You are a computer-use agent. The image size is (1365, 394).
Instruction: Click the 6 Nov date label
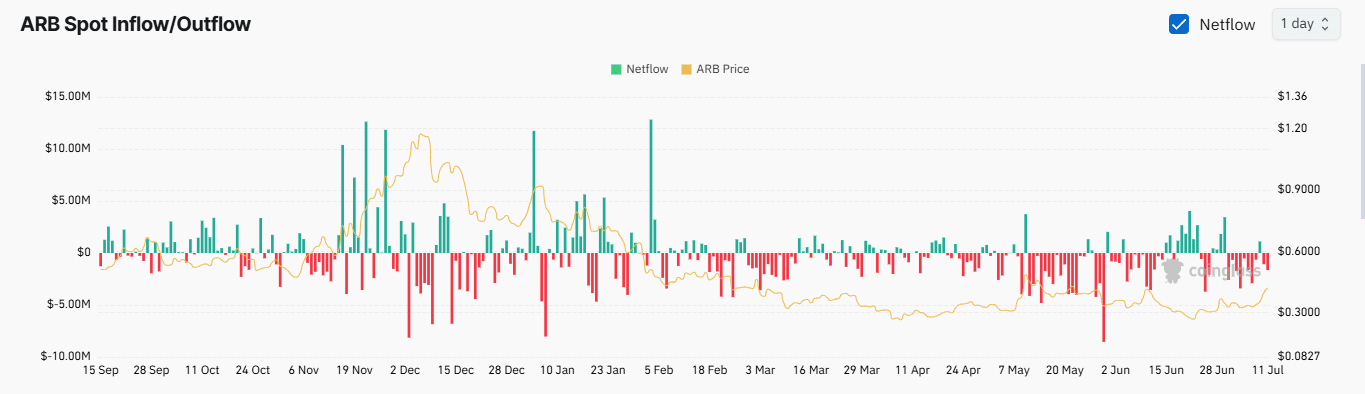tap(303, 370)
